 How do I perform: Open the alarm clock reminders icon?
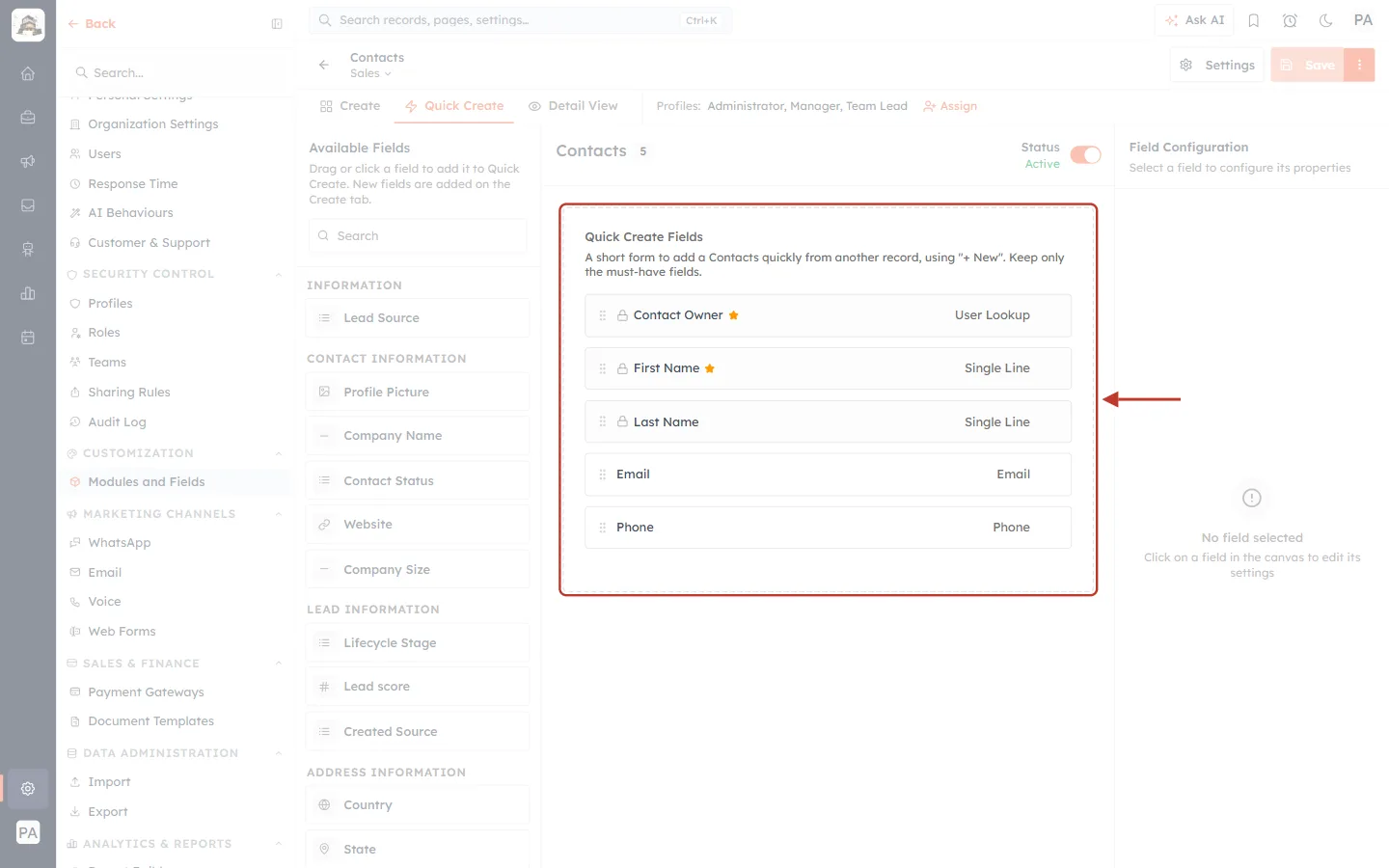pos(1290,20)
